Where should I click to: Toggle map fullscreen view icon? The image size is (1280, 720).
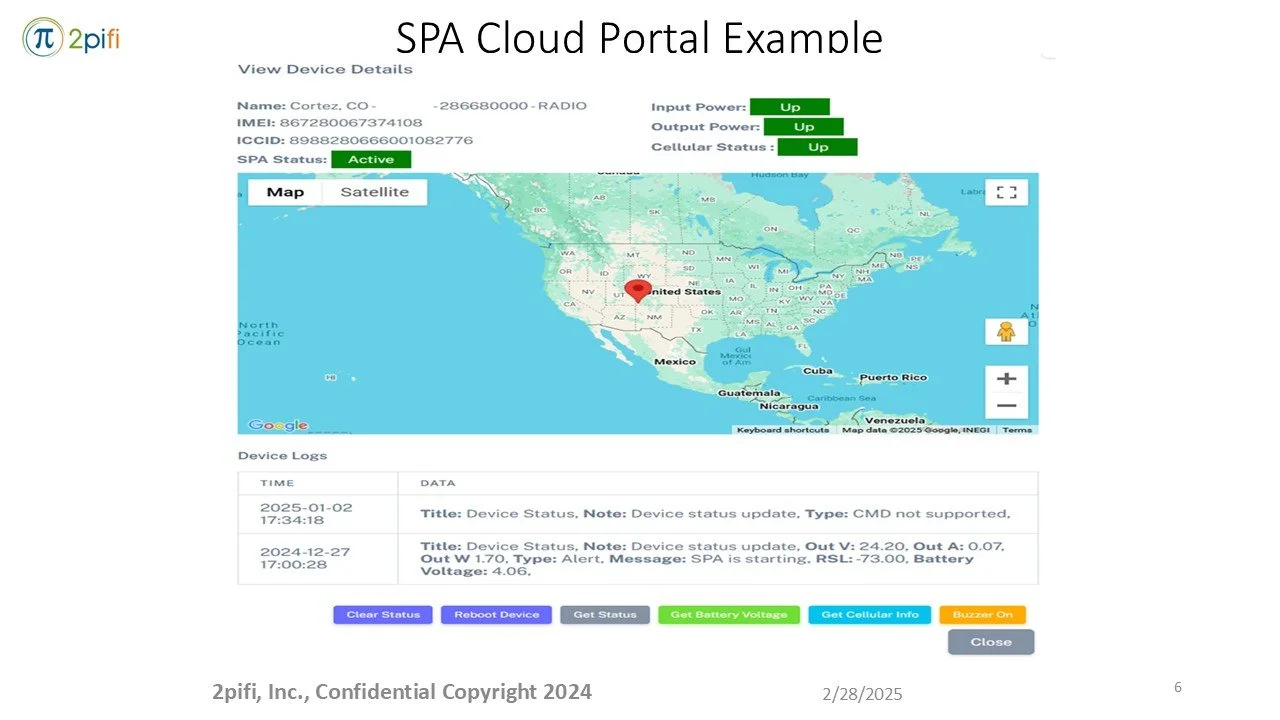point(1006,192)
